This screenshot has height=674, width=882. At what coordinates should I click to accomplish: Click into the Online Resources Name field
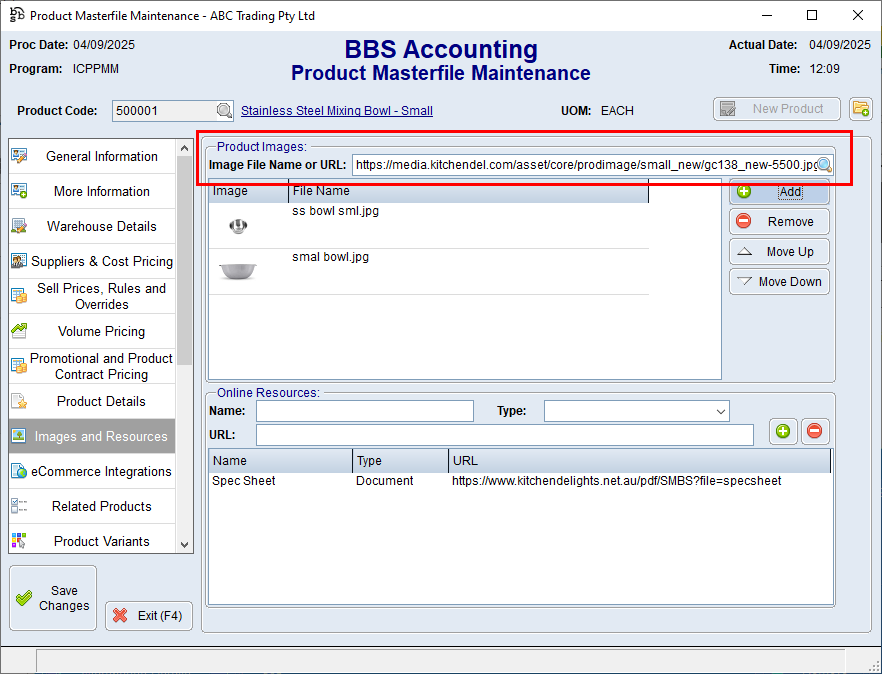tap(364, 411)
